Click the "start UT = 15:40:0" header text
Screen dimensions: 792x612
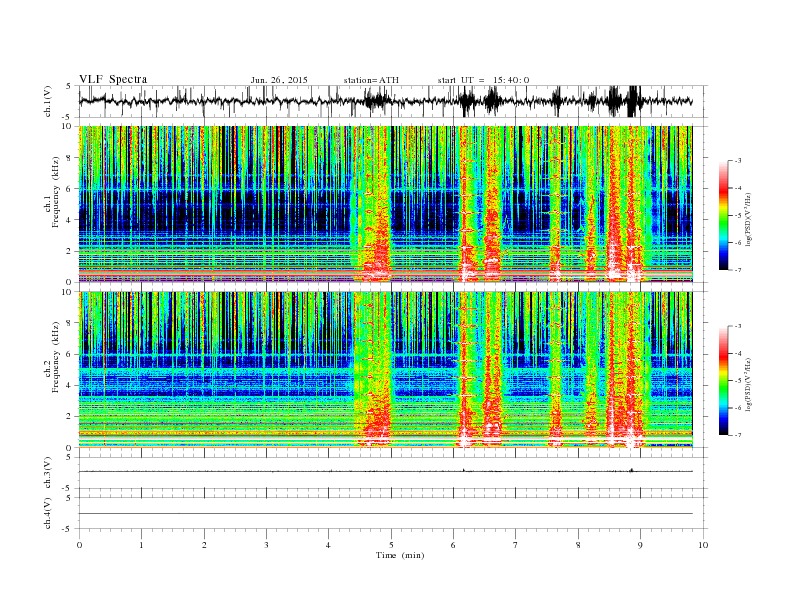click(x=483, y=80)
